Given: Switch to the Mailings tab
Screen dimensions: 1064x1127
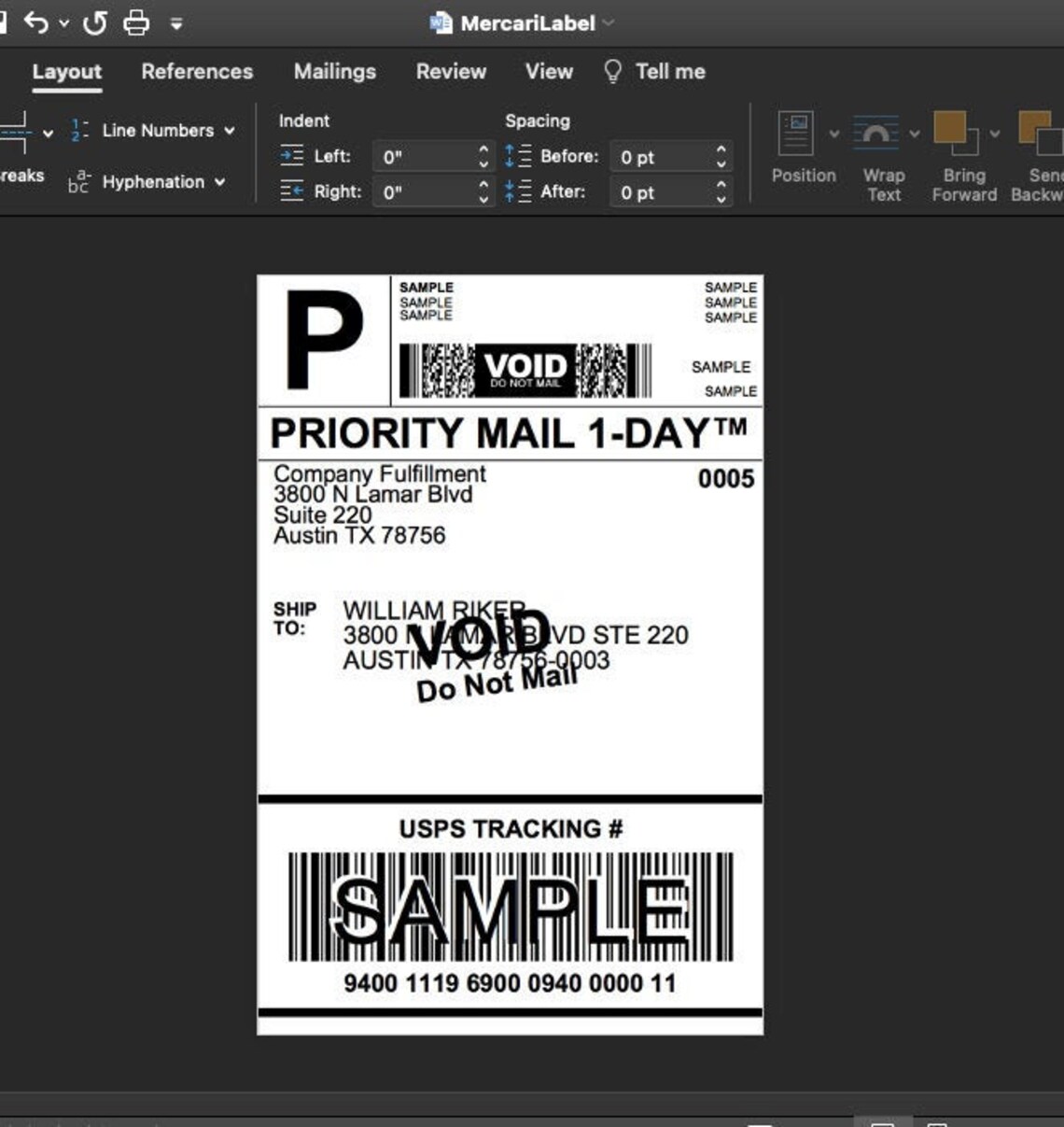Looking at the screenshot, I should click(334, 72).
